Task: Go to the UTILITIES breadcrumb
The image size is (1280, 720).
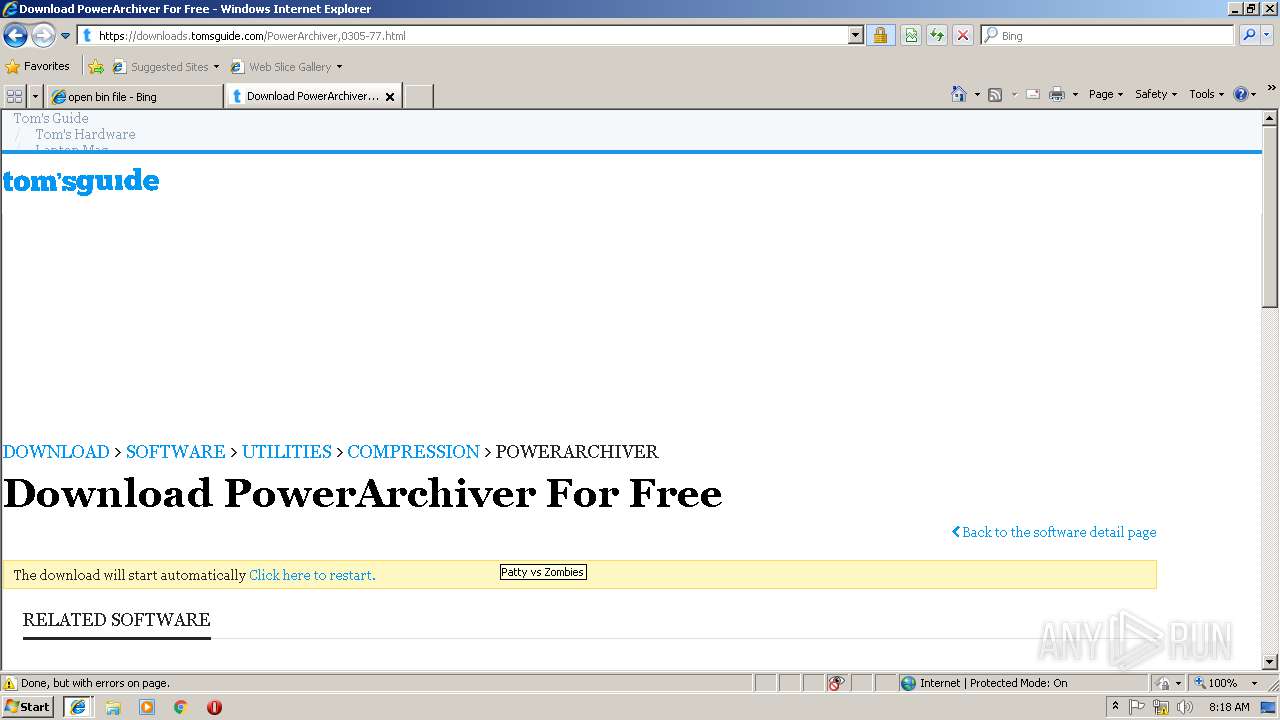Action: coord(287,451)
